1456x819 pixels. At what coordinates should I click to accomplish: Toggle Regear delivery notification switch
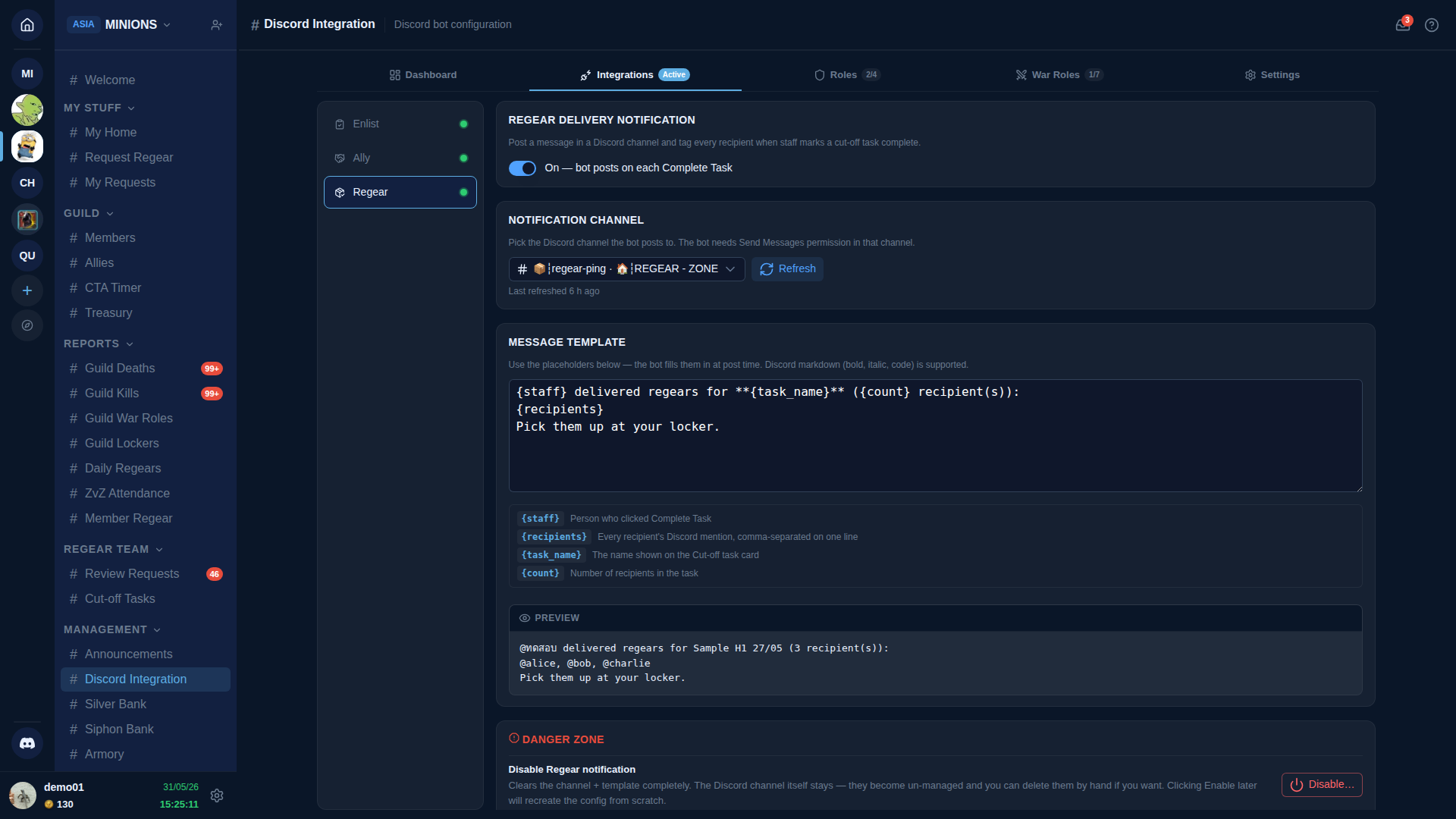[522, 168]
